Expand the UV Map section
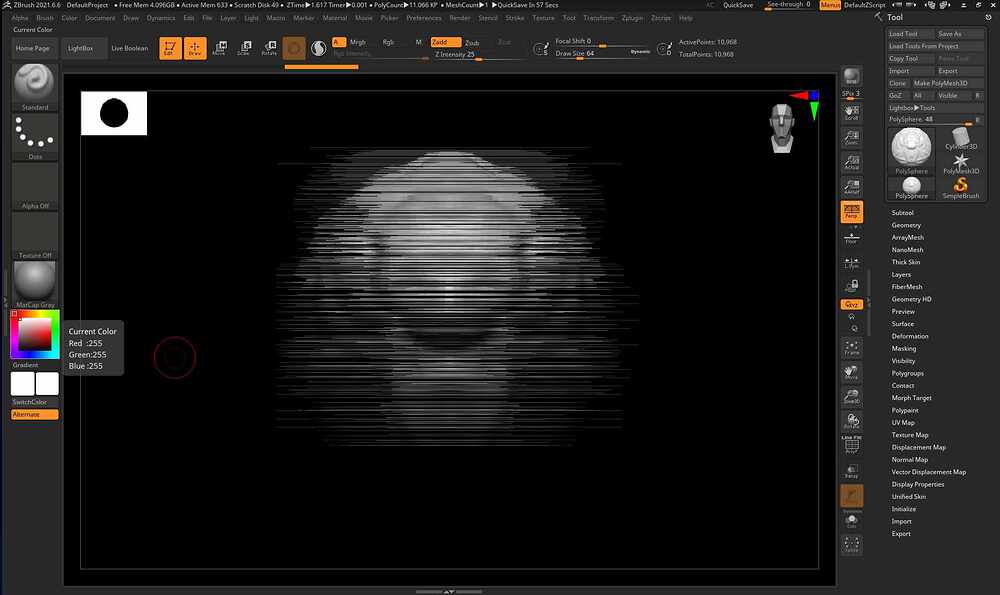1000x595 pixels. [903, 423]
